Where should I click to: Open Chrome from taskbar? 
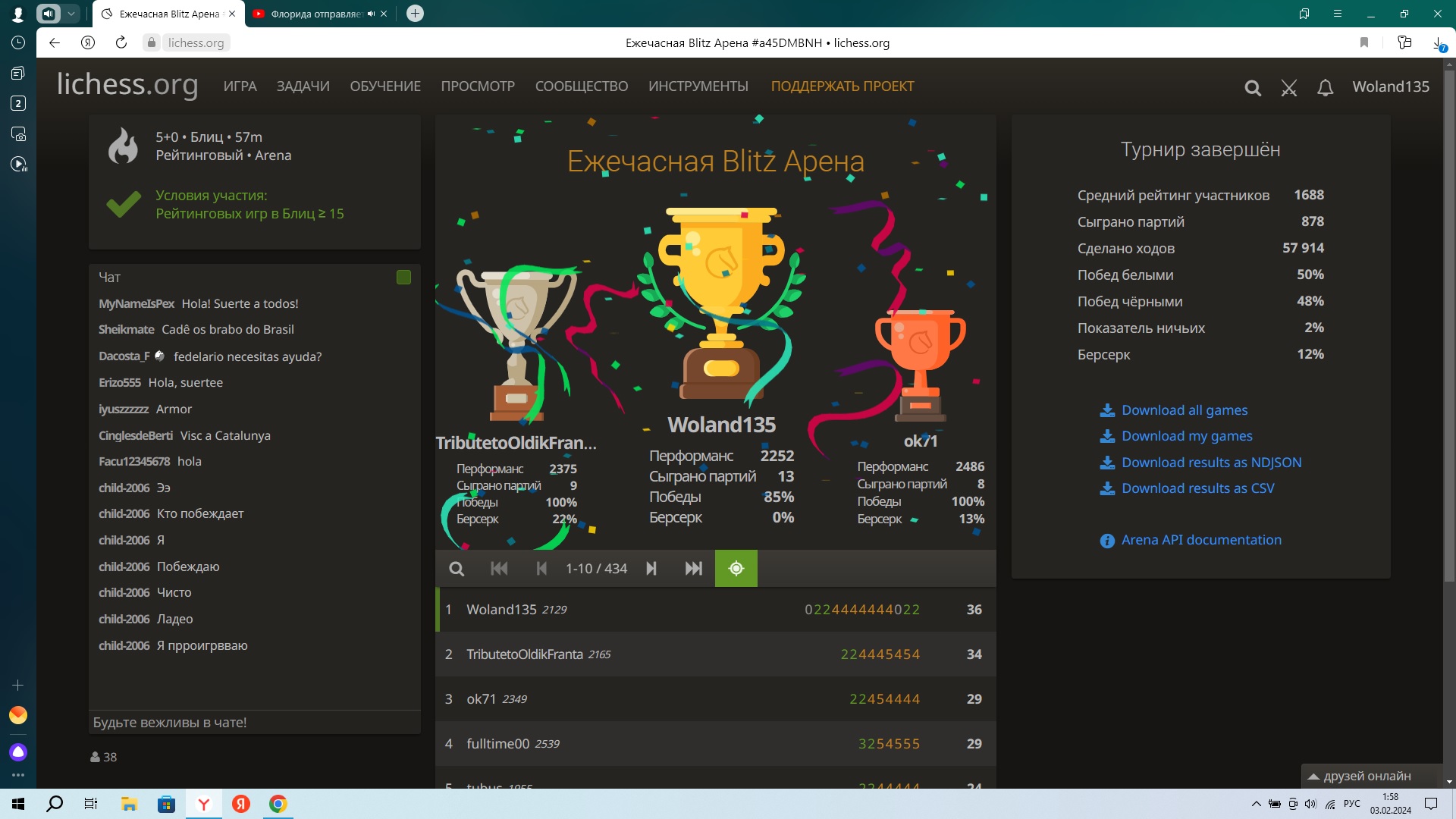(278, 804)
